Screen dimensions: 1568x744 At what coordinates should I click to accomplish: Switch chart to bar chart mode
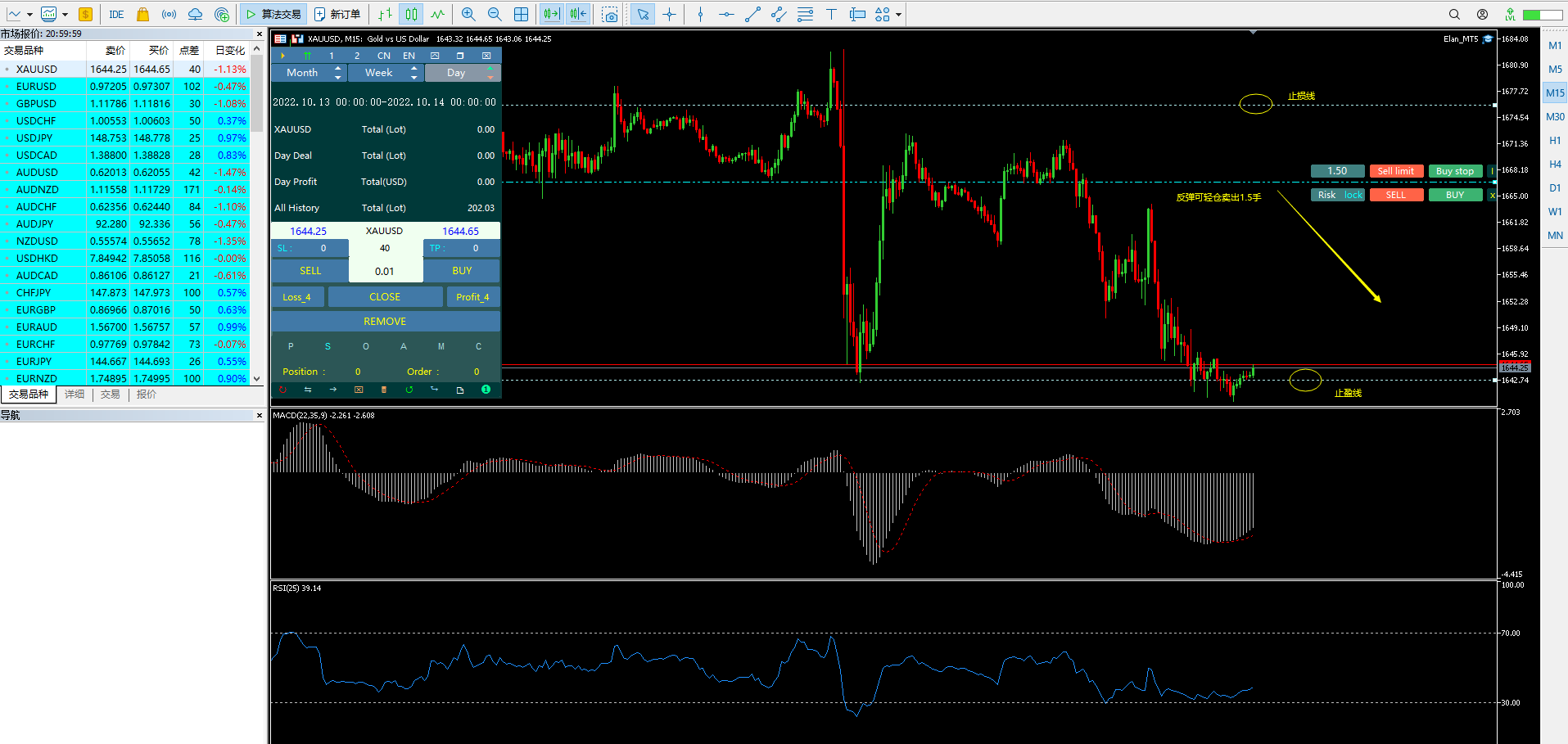(x=385, y=14)
